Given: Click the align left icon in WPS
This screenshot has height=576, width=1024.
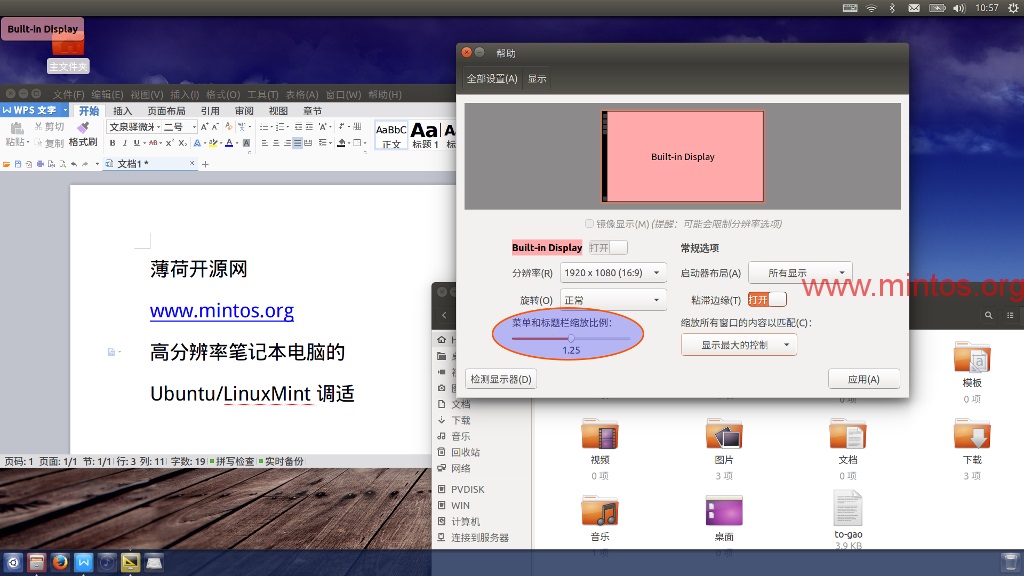Looking at the screenshot, I should 264,143.
